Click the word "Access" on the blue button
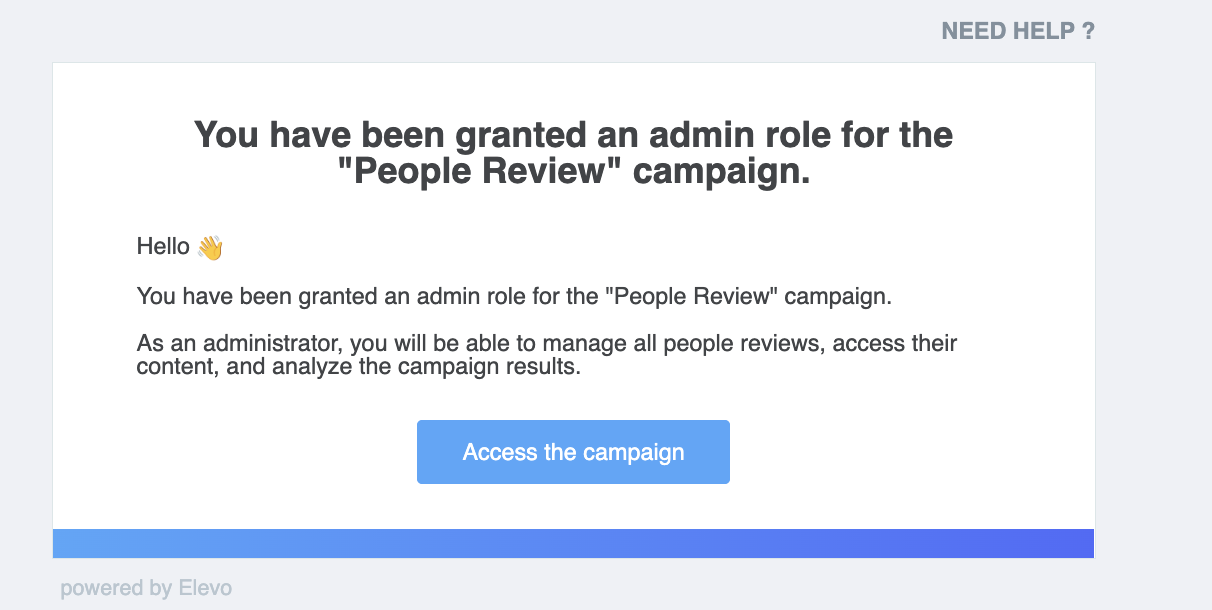 pos(500,452)
